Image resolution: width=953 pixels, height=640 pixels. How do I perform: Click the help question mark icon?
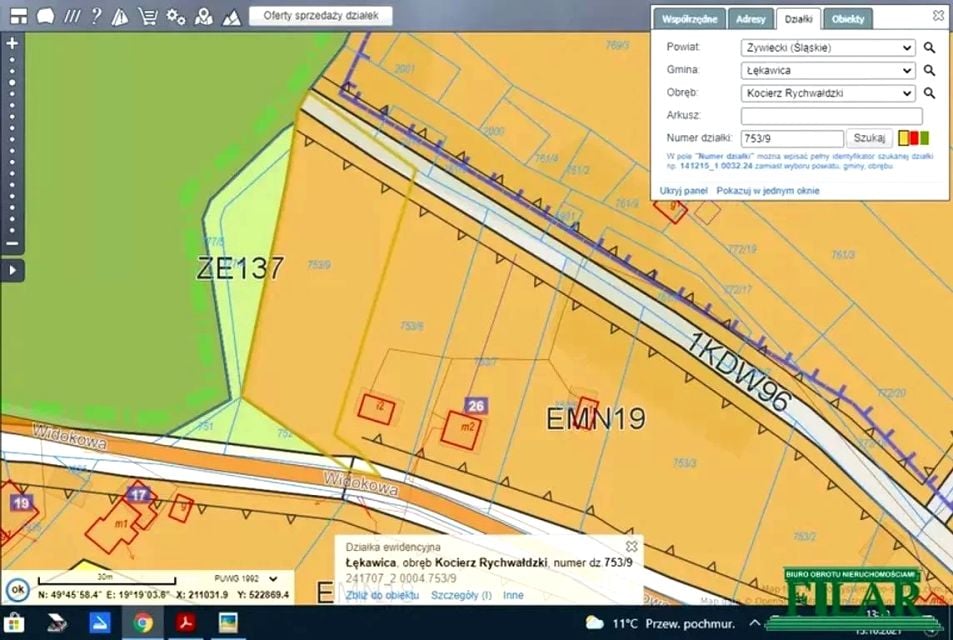(96, 16)
